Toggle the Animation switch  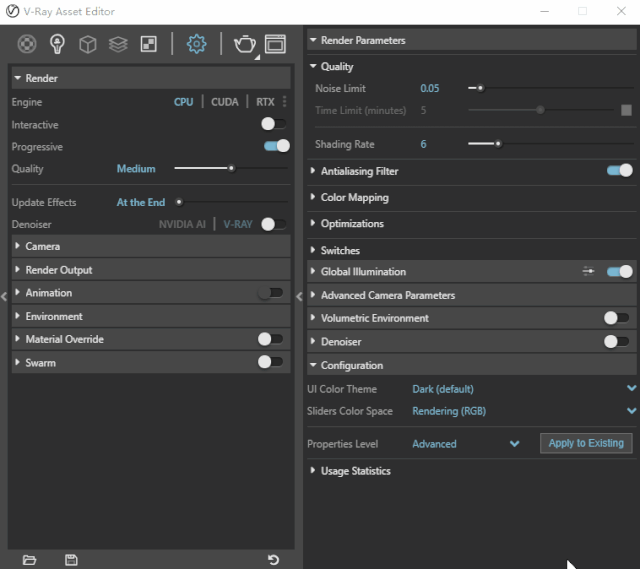[x=271, y=293]
